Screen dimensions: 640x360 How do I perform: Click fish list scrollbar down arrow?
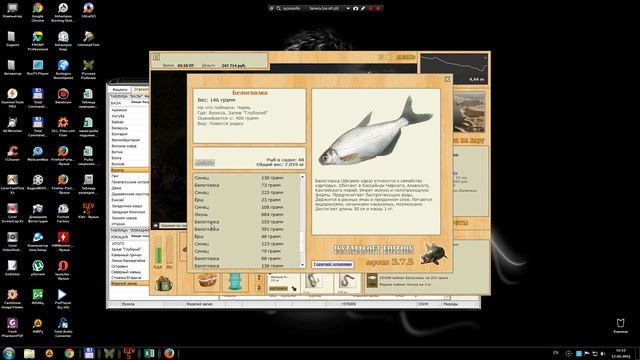[x=302, y=265]
